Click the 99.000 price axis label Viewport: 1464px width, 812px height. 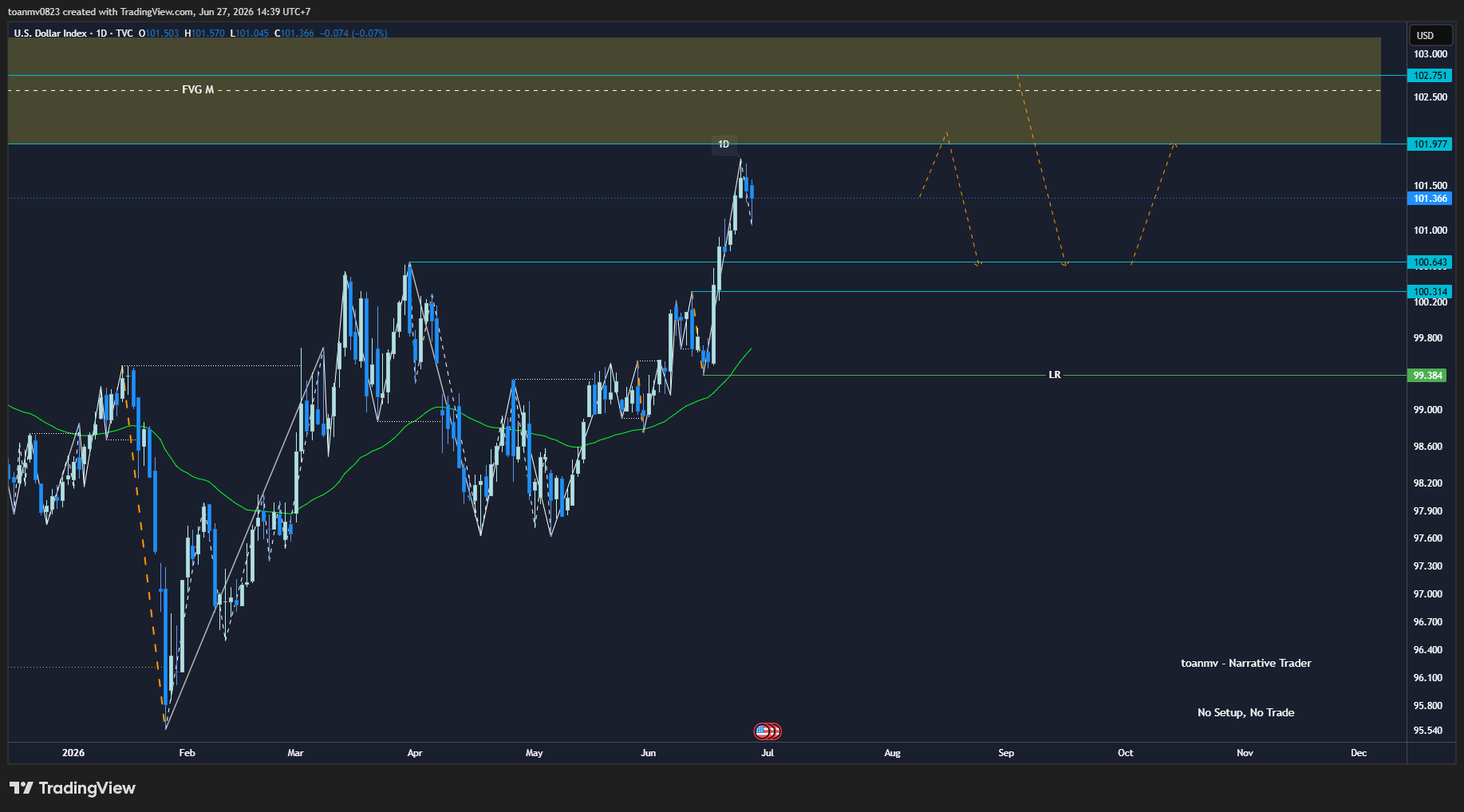point(1428,410)
